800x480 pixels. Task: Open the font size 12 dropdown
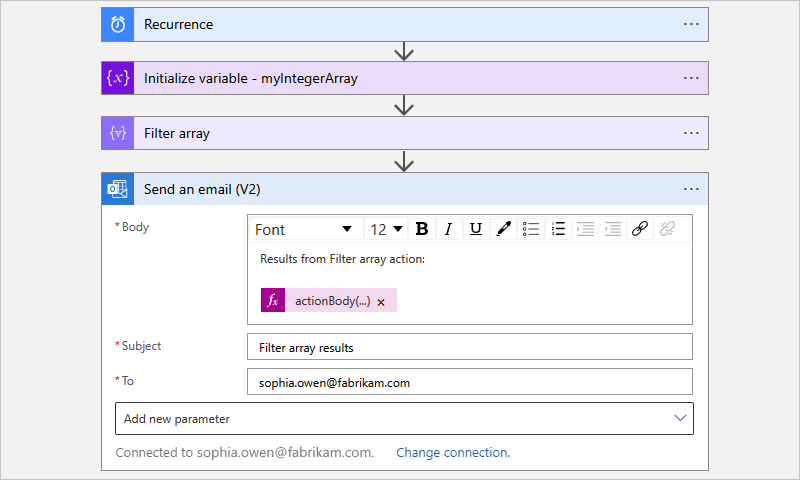(387, 229)
